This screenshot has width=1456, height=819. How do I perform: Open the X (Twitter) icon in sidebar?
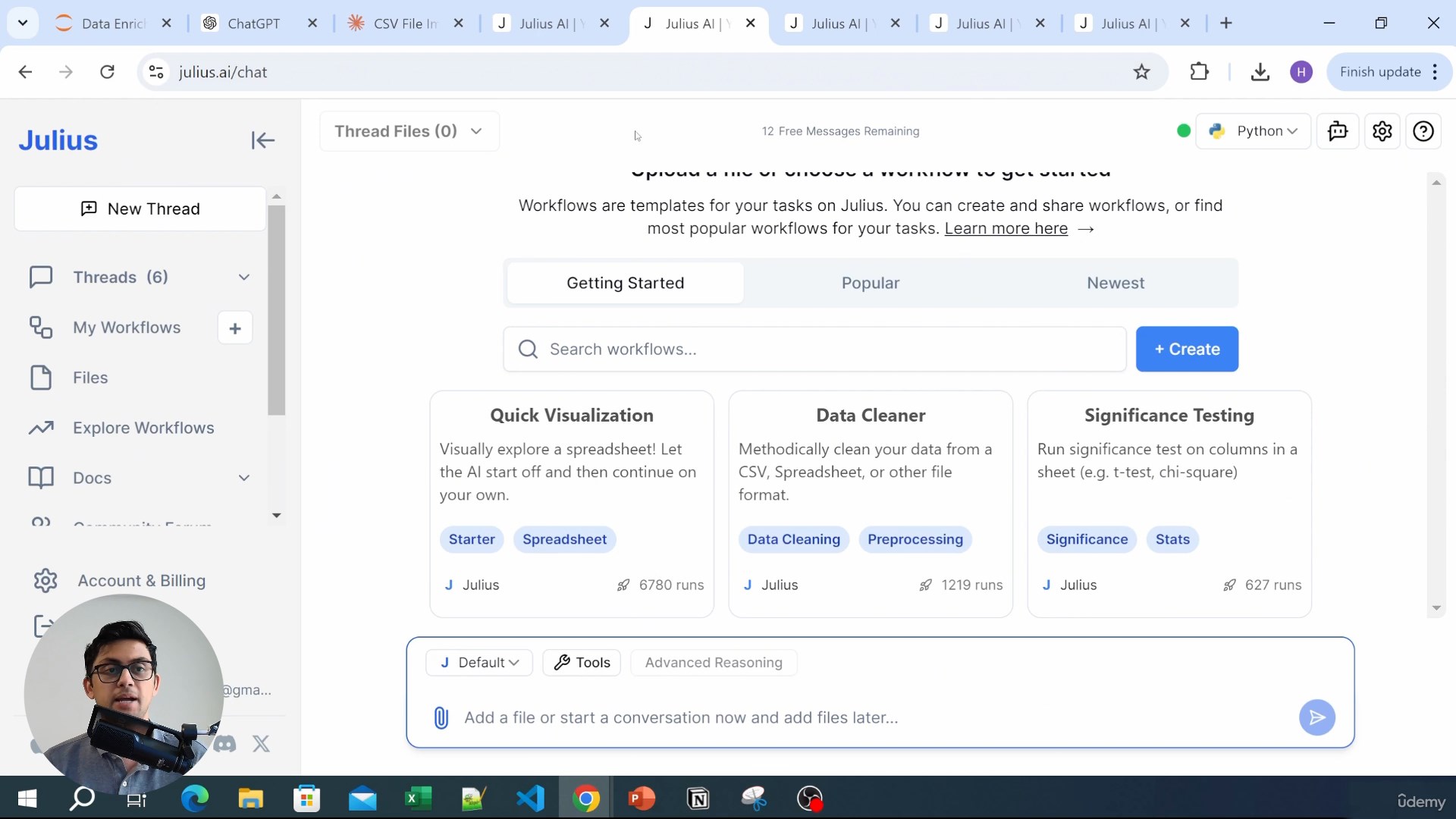(x=261, y=744)
